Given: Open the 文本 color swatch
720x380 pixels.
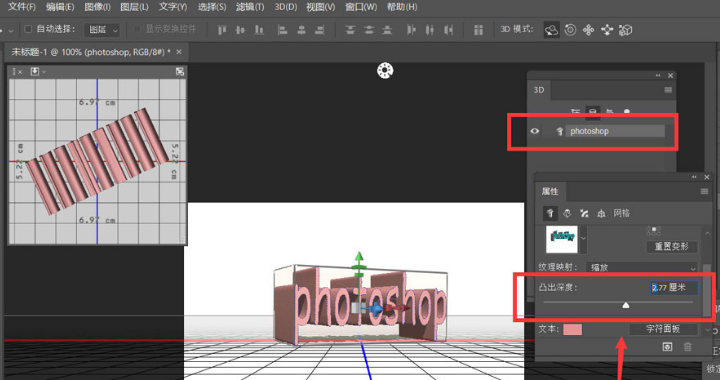Looking at the screenshot, I should click(573, 329).
